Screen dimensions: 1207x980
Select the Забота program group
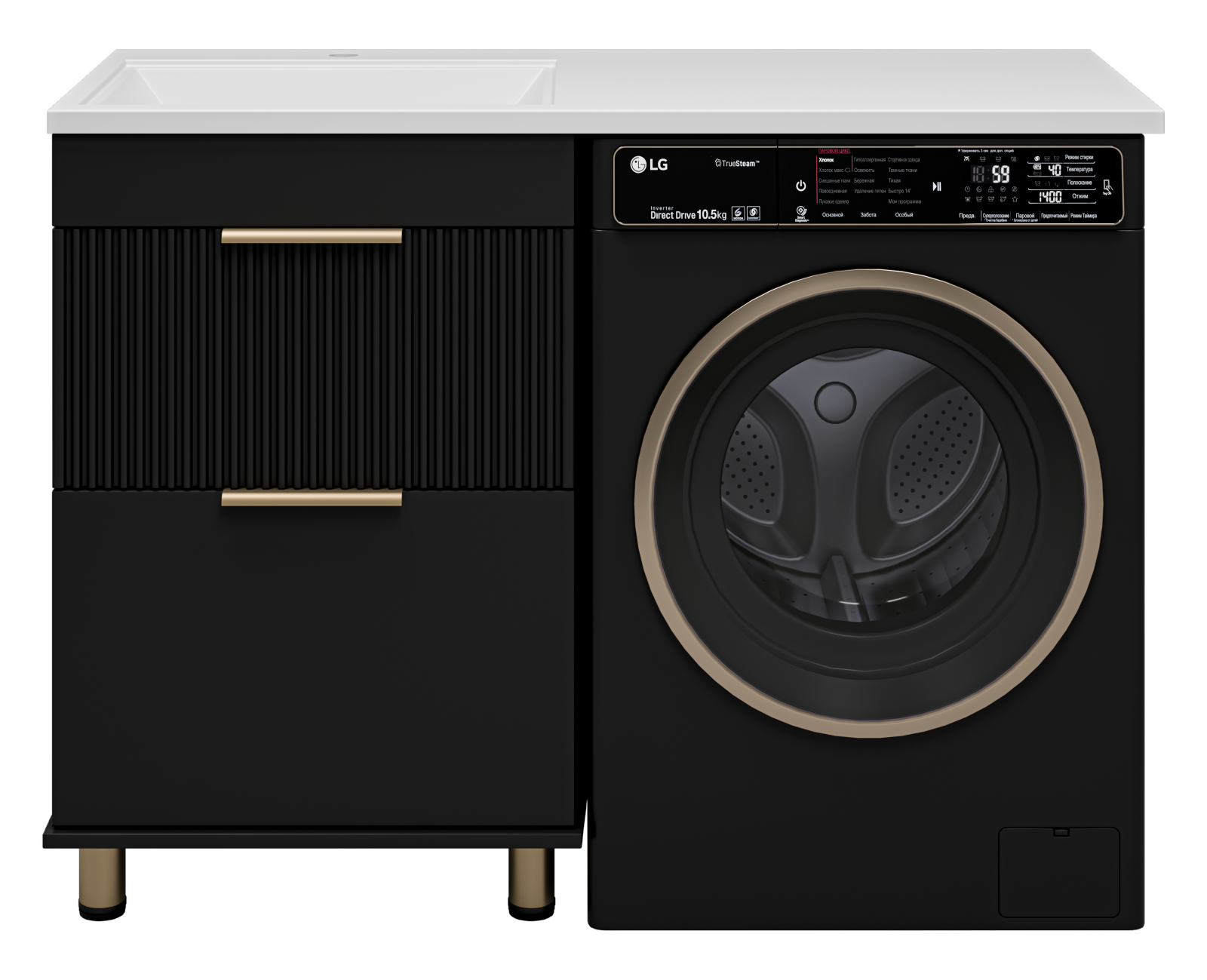[x=868, y=215]
